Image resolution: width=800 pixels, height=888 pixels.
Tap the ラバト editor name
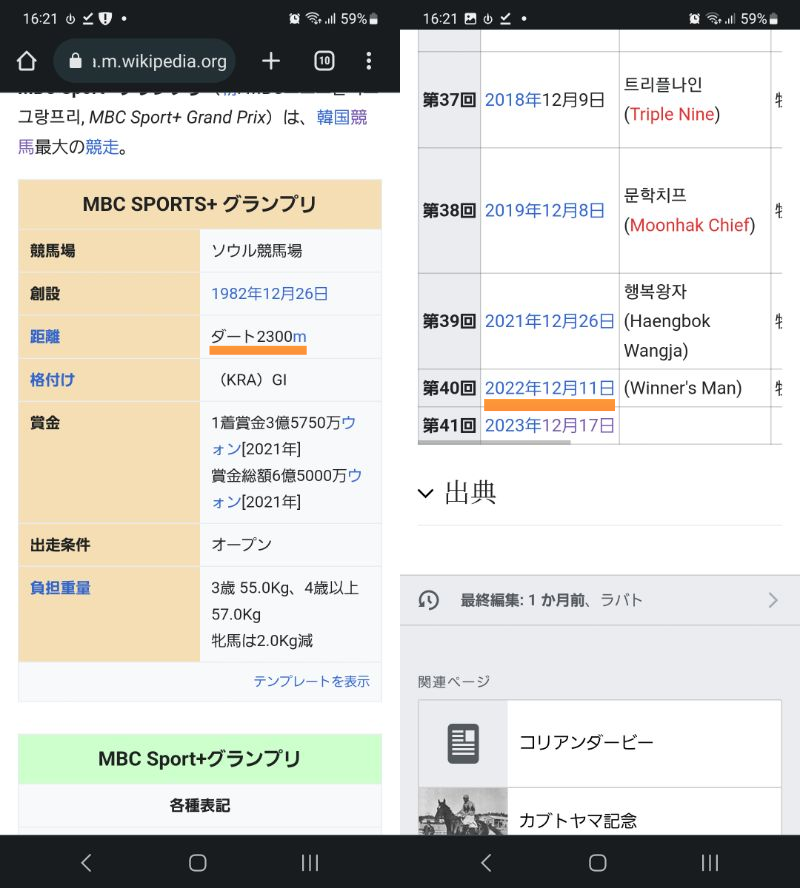[621, 600]
